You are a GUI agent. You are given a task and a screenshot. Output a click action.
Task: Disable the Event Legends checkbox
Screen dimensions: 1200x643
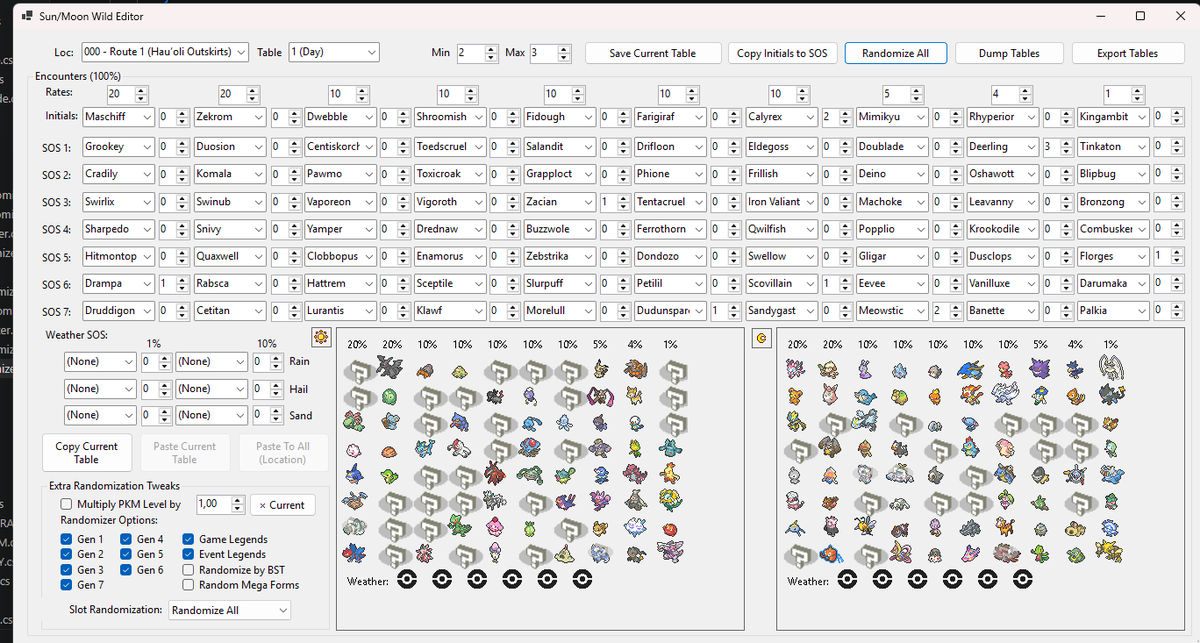pyautogui.click(x=189, y=555)
